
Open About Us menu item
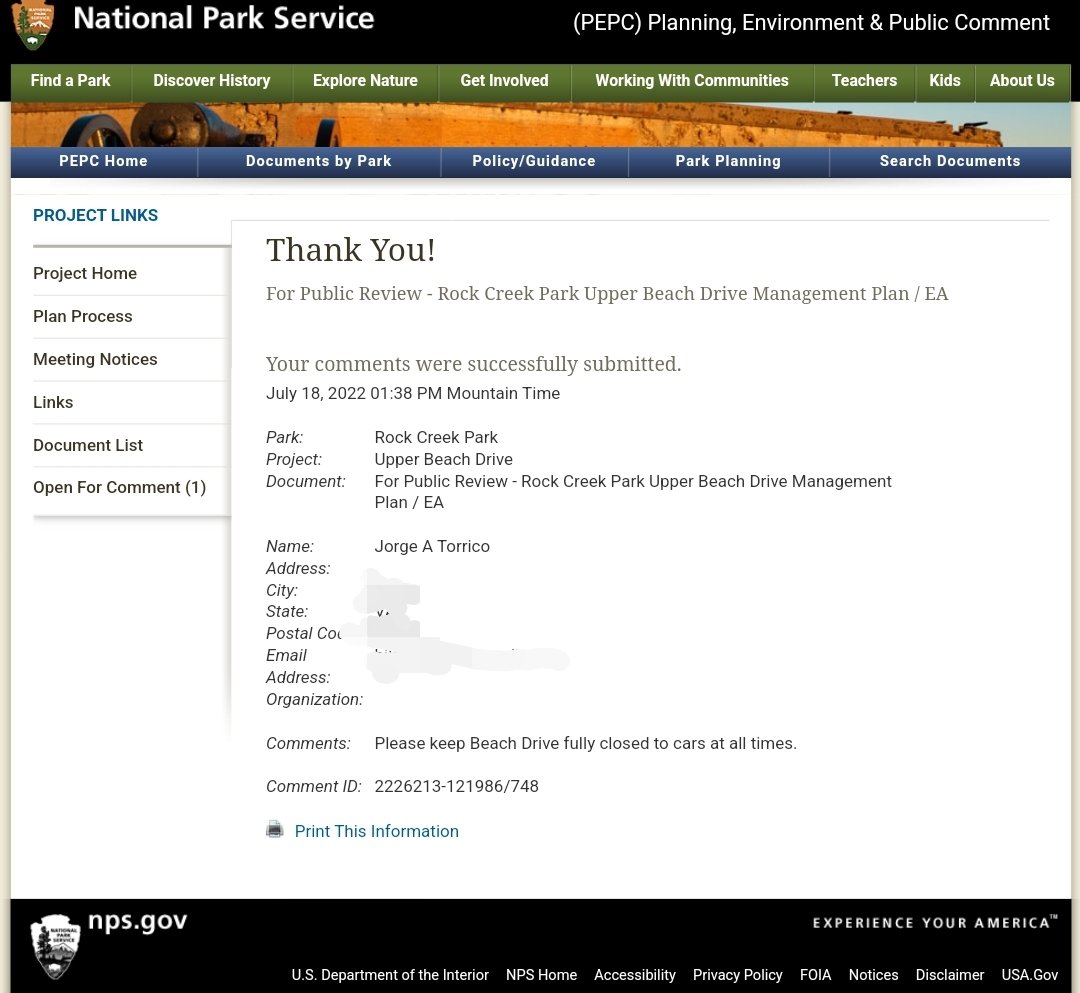click(x=1022, y=81)
